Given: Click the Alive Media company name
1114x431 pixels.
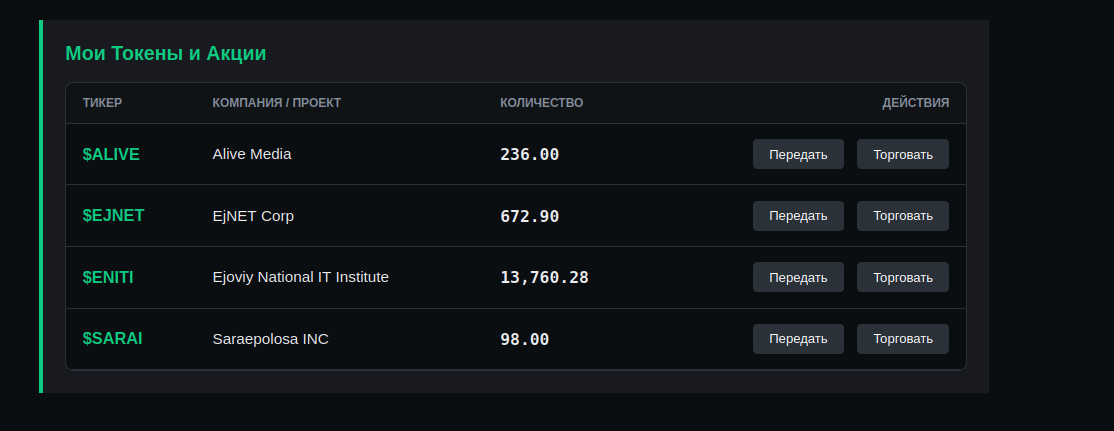Looking at the screenshot, I should [252, 154].
